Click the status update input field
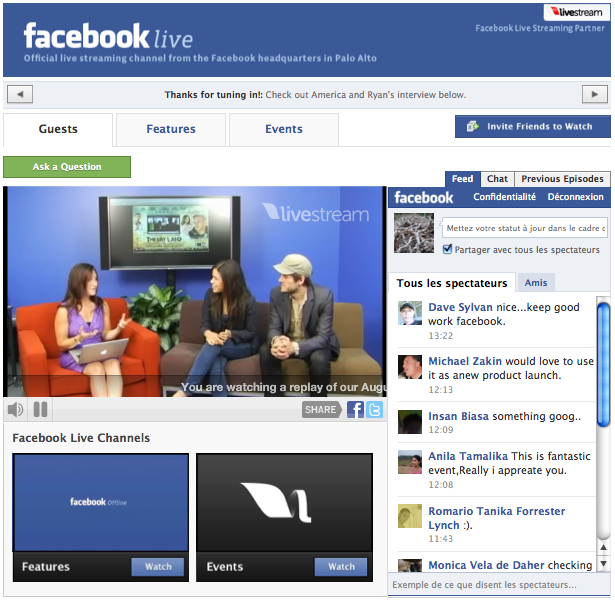Viewport: 615px width, 601px height. pos(524,228)
